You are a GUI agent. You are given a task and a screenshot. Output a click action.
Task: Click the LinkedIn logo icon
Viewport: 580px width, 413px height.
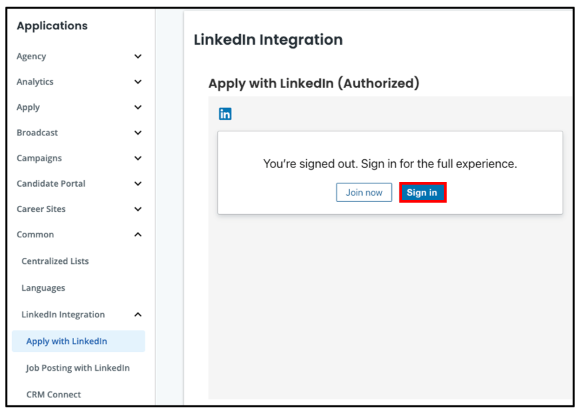pos(225,114)
